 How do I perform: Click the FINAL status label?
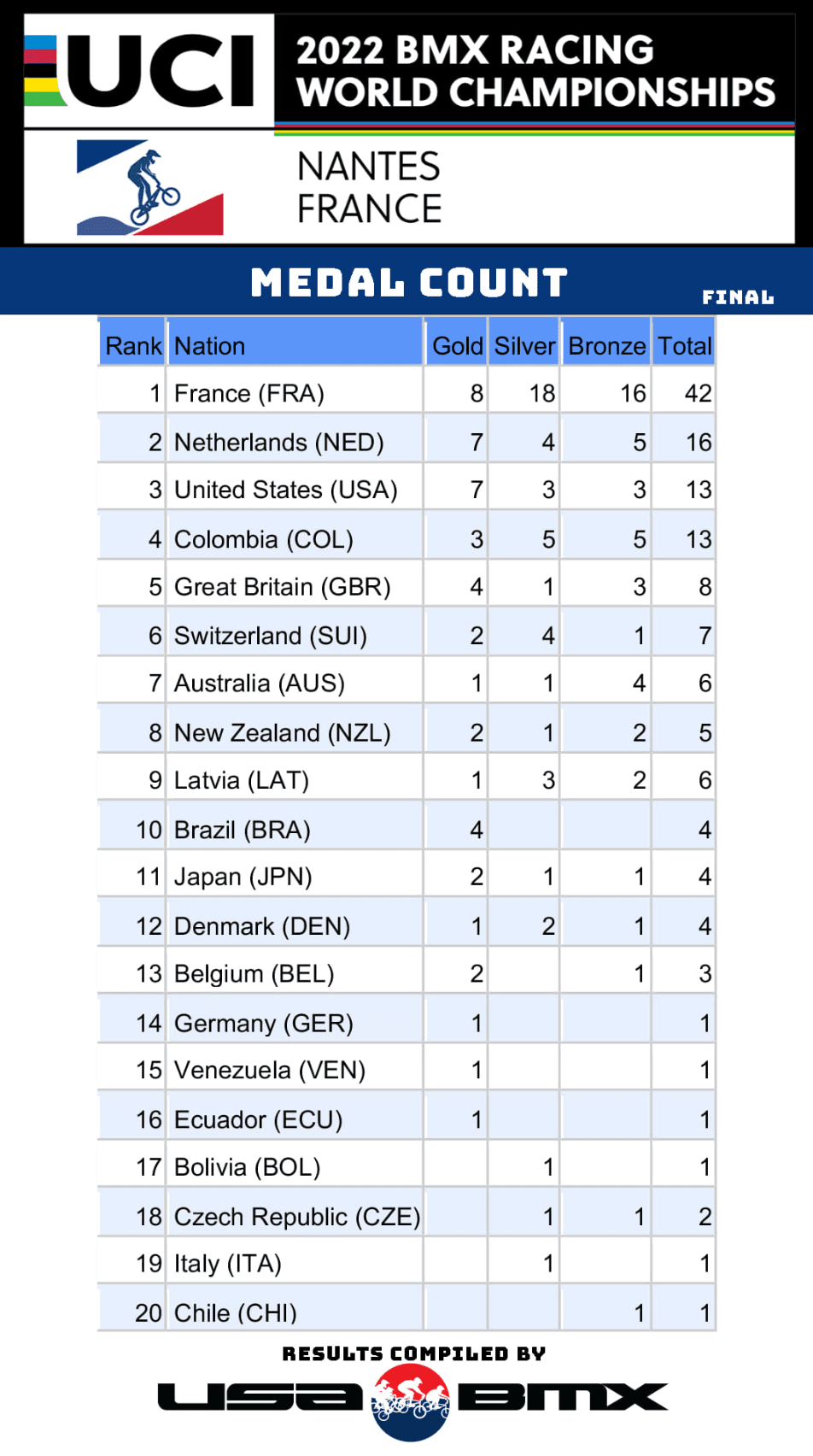738,297
